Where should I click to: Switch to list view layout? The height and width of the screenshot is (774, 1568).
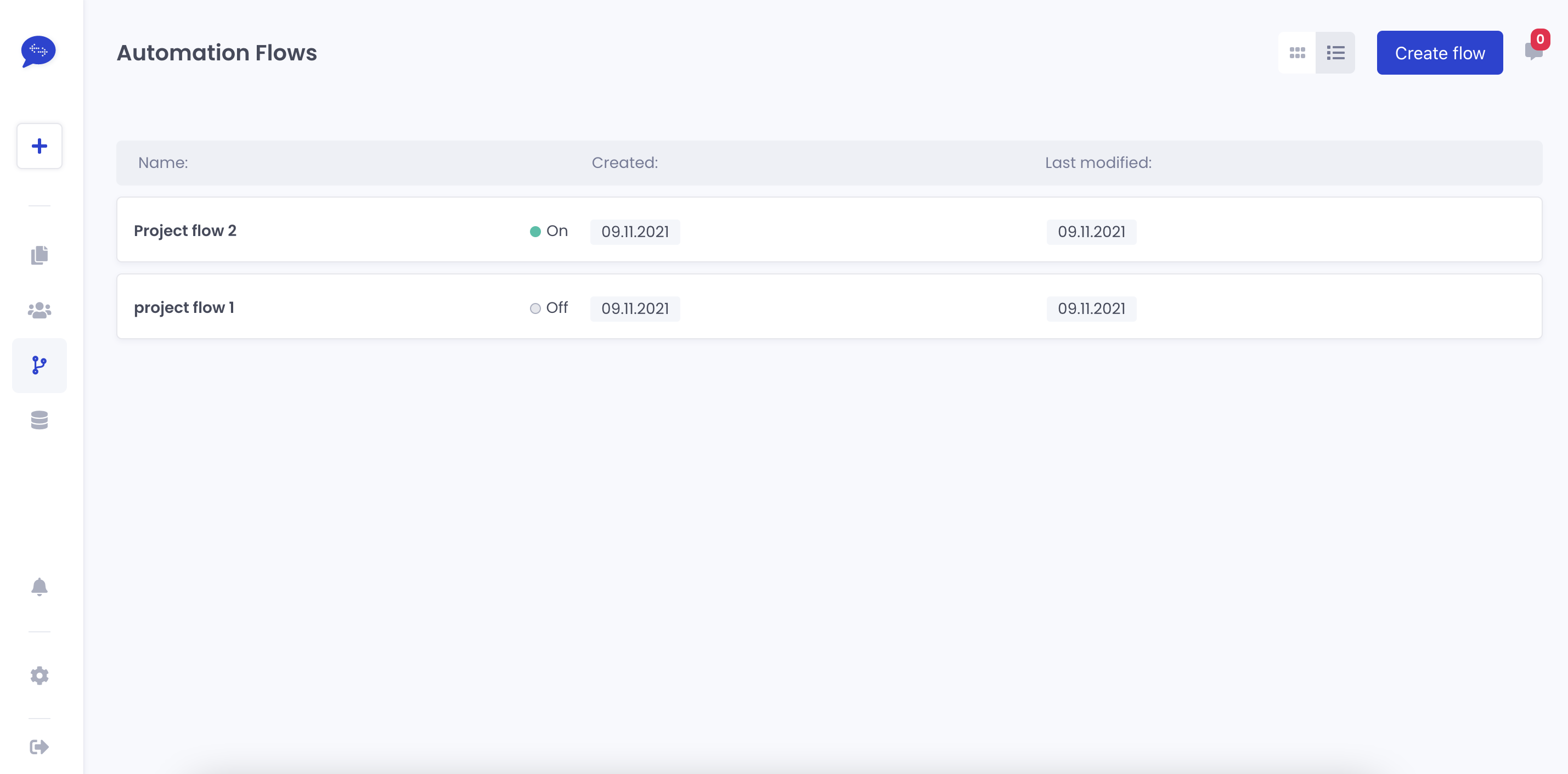pyautogui.click(x=1335, y=53)
